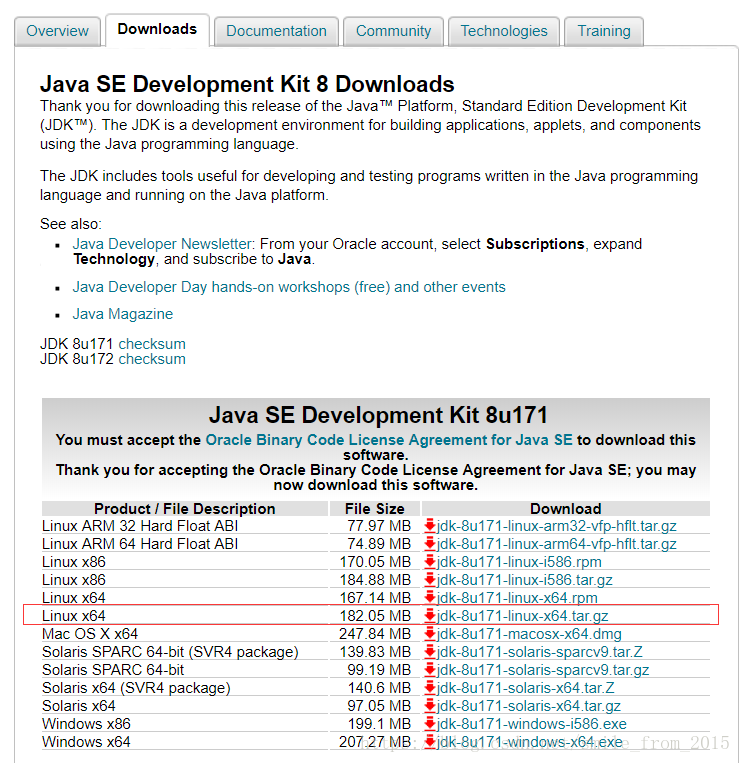The width and height of the screenshot is (741, 763).
Task: Download jdk-8u171-linux-arm64-vfp-hflt.tar.gz file link
Action: click(557, 544)
